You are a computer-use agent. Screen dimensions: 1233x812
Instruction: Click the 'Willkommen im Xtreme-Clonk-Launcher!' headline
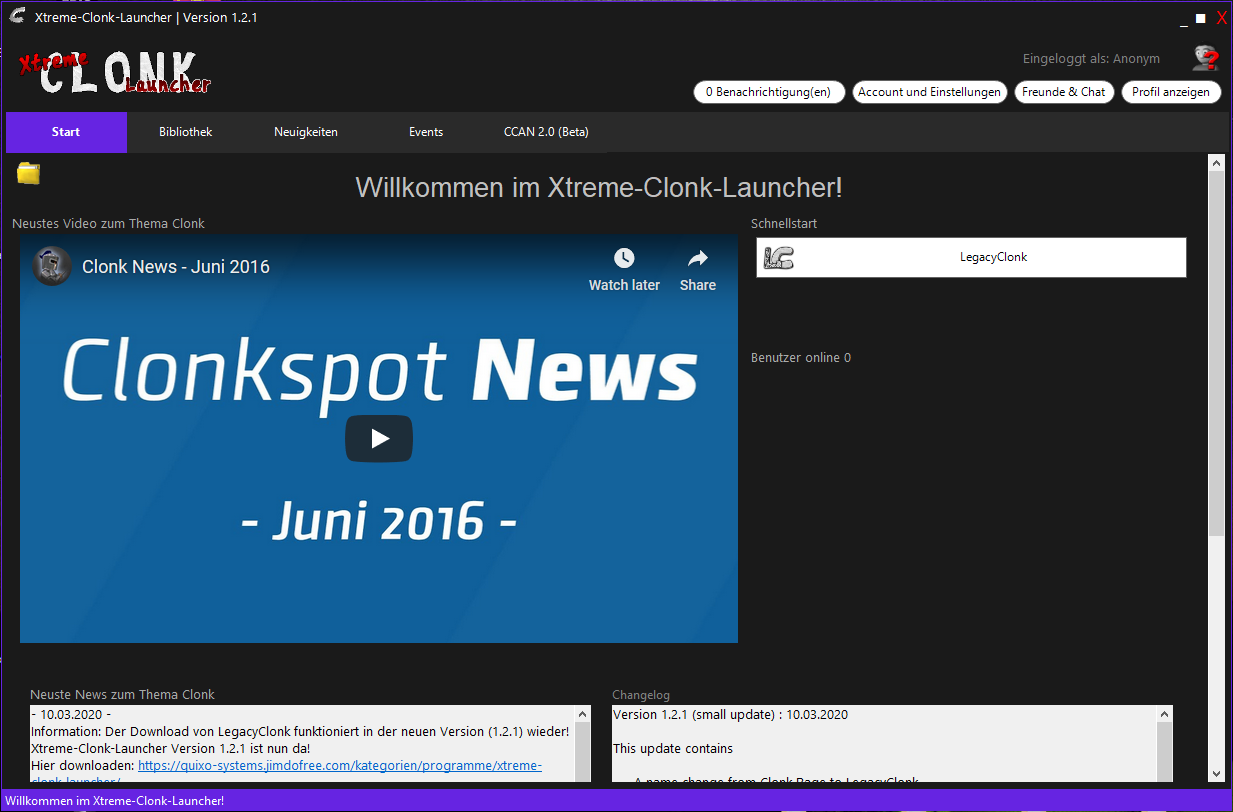tap(599, 187)
